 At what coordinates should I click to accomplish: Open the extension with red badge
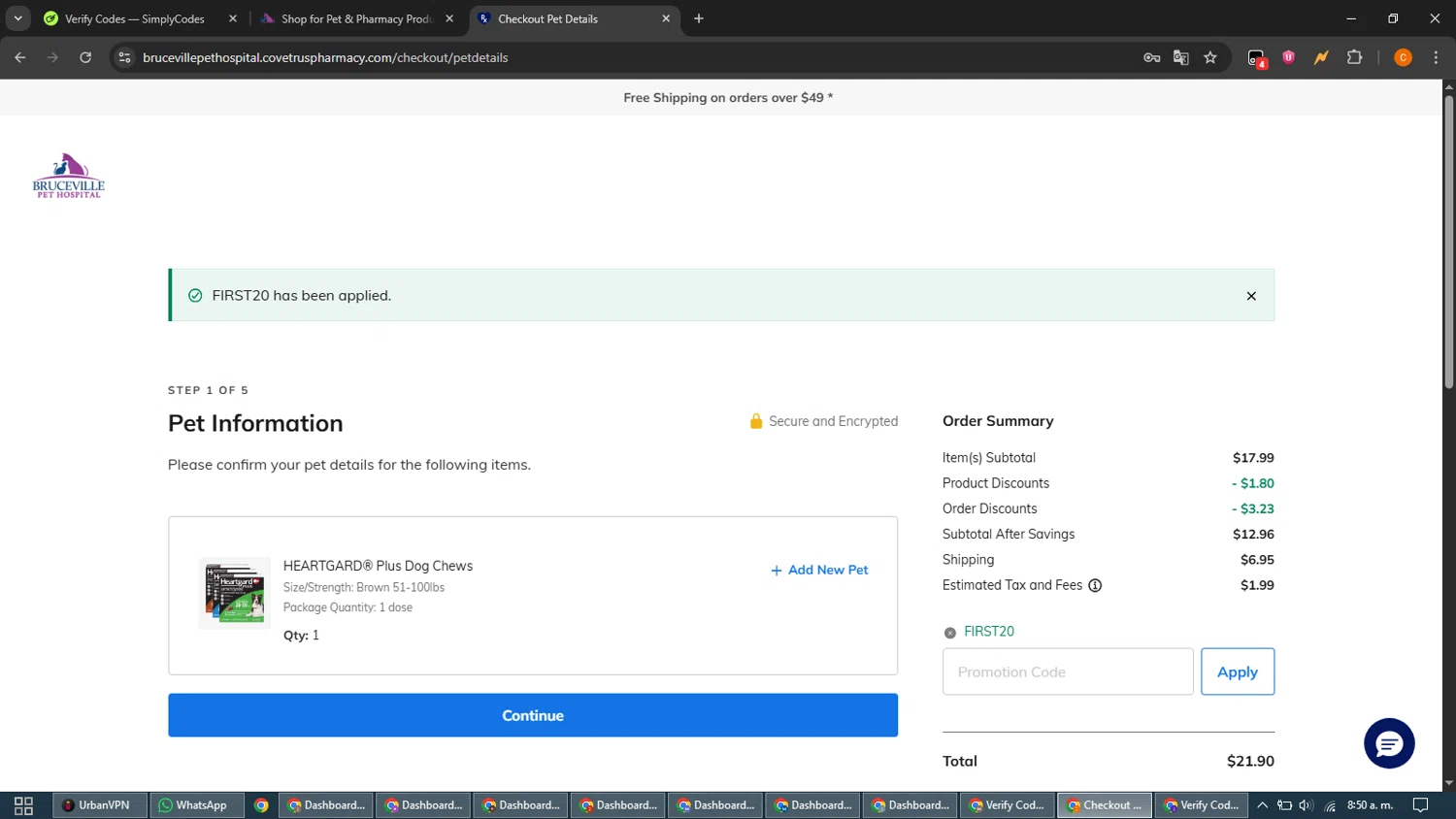[x=1257, y=58]
